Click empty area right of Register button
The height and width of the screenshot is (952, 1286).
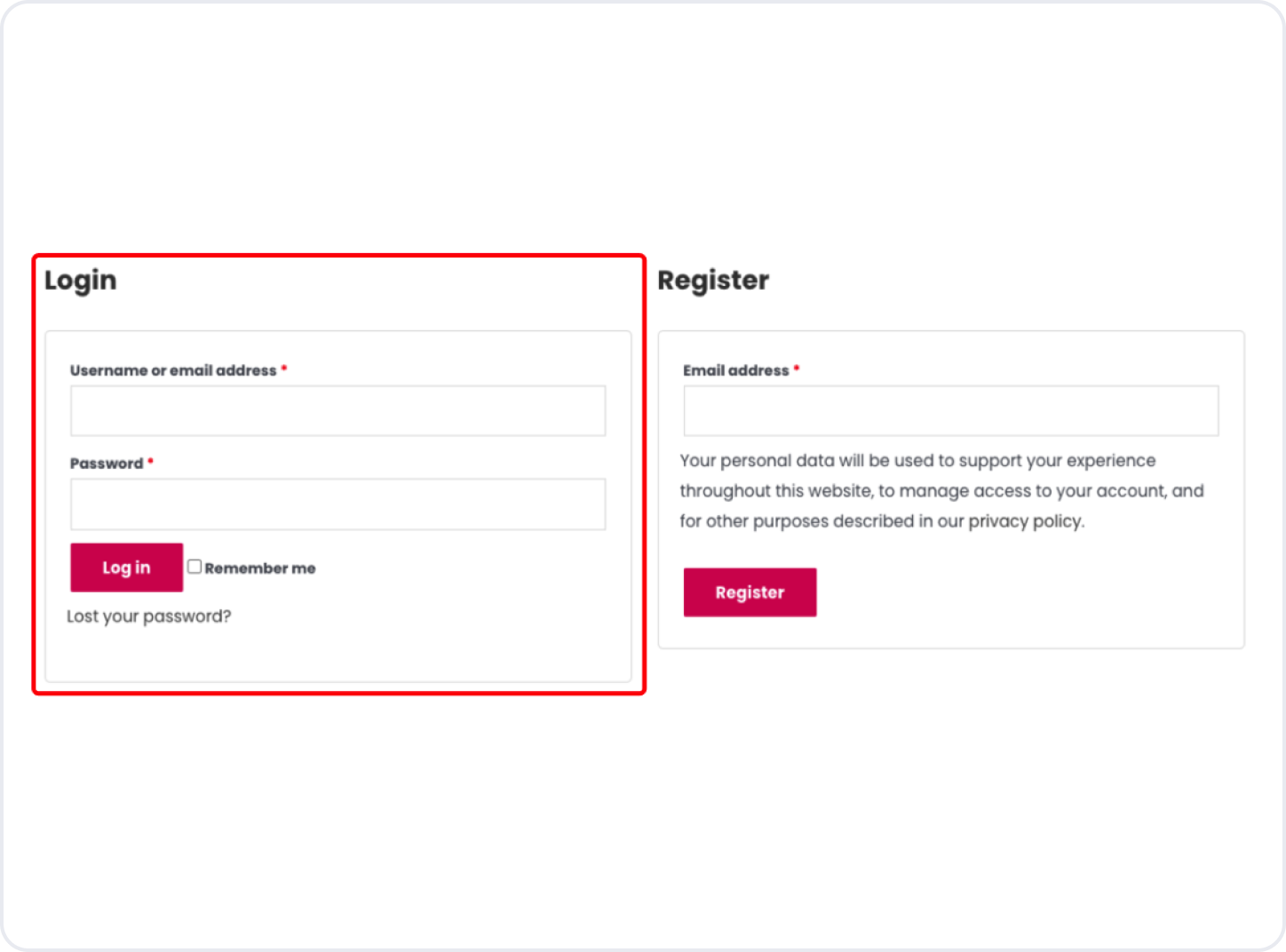(1021, 593)
